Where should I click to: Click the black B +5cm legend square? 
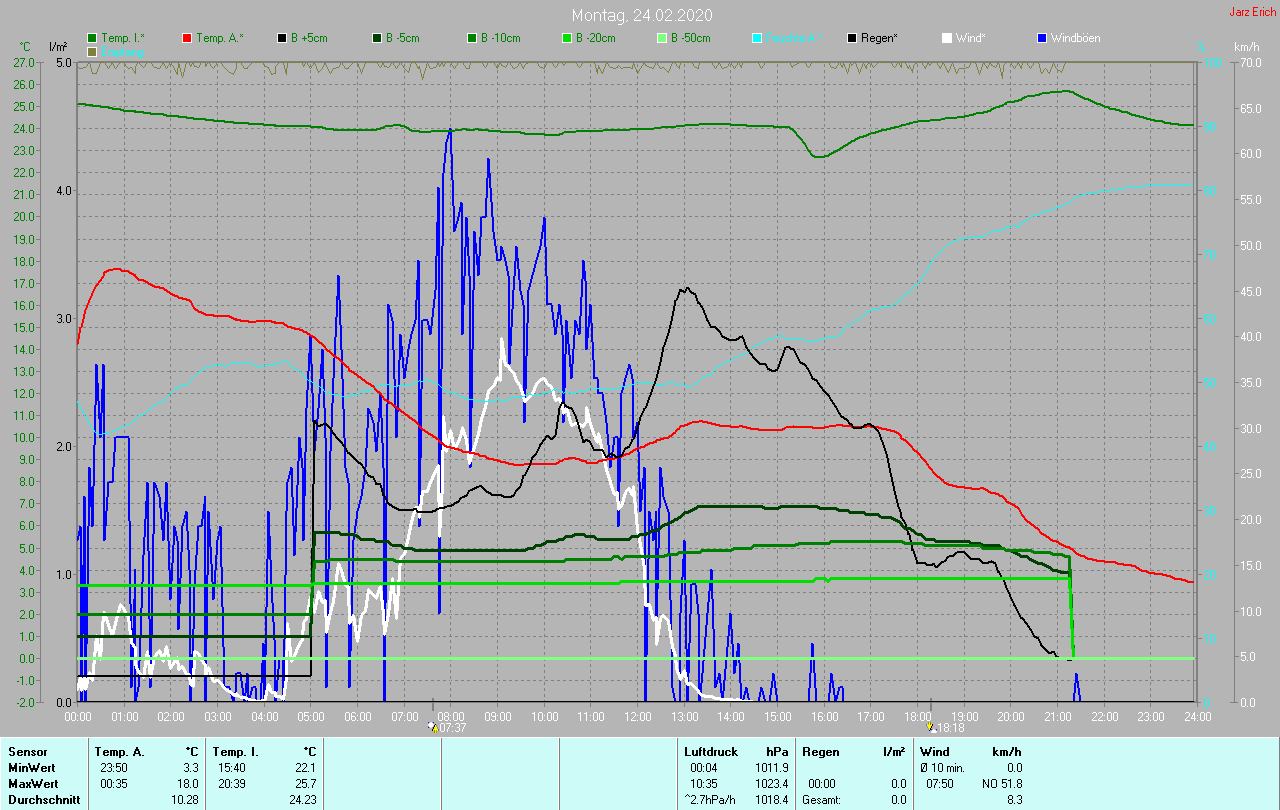(x=282, y=38)
